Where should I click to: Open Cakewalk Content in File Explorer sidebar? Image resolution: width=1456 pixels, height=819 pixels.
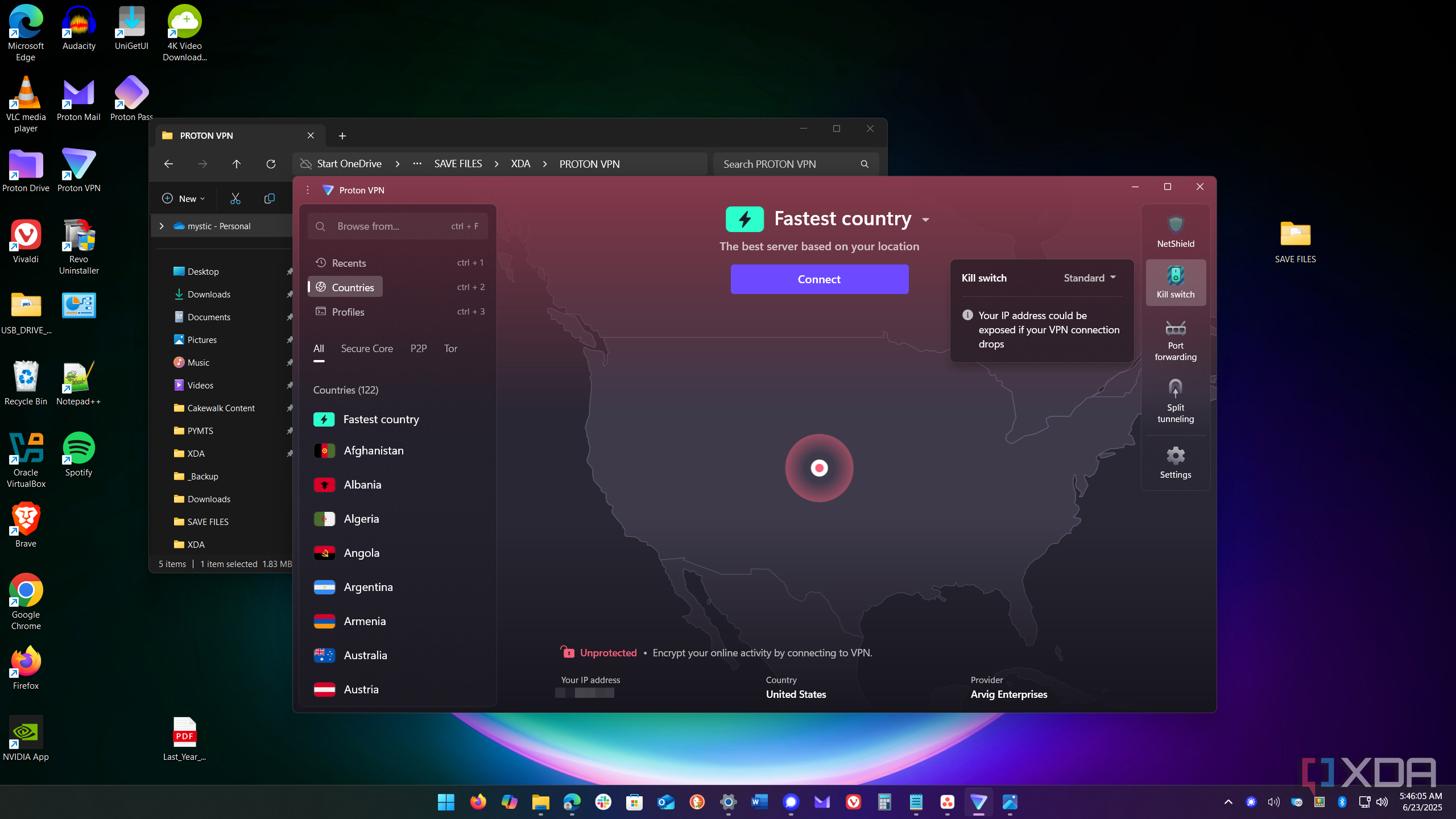(x=221, y=408)
